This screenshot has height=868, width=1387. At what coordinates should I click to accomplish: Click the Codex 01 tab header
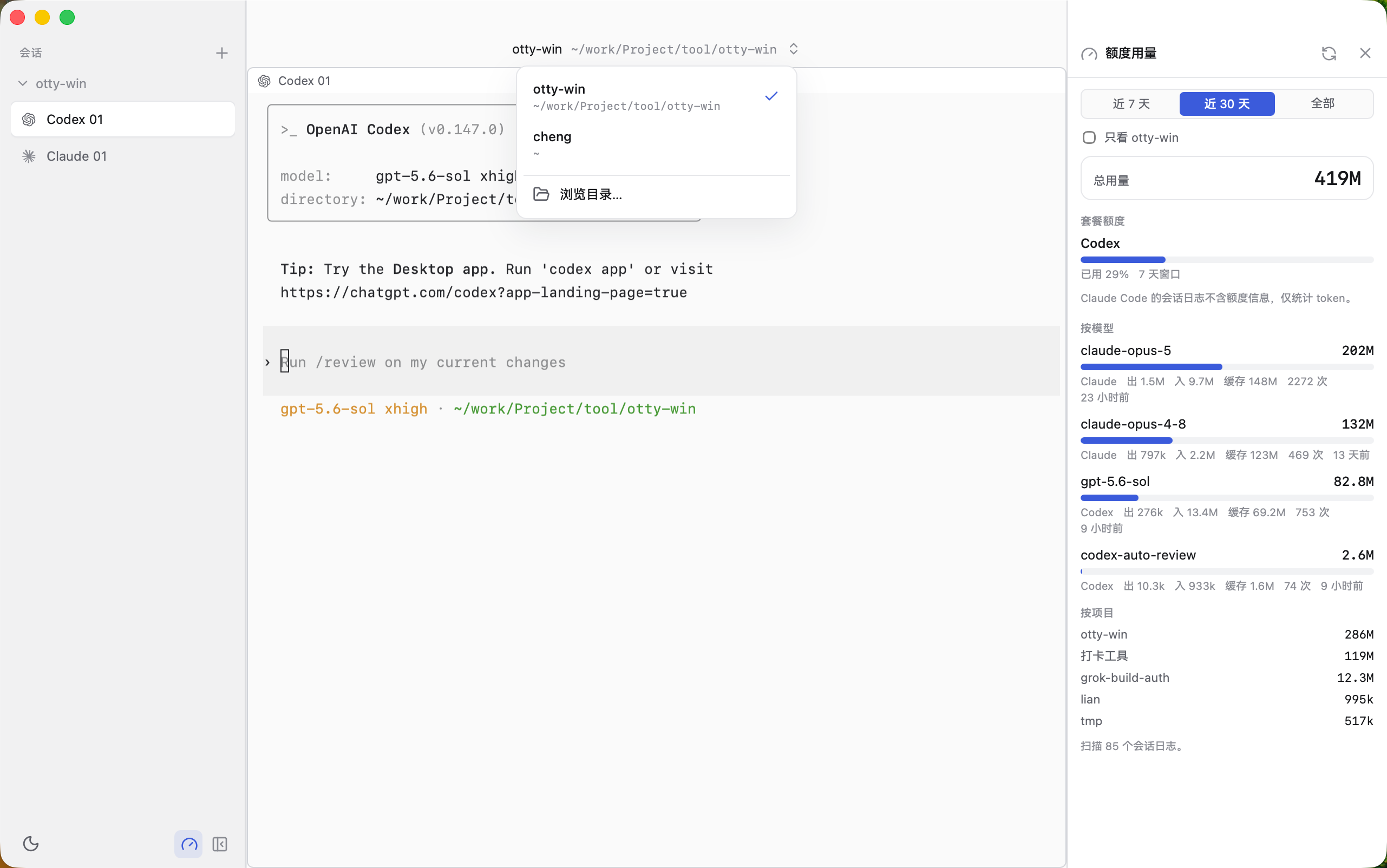point(304,81)
